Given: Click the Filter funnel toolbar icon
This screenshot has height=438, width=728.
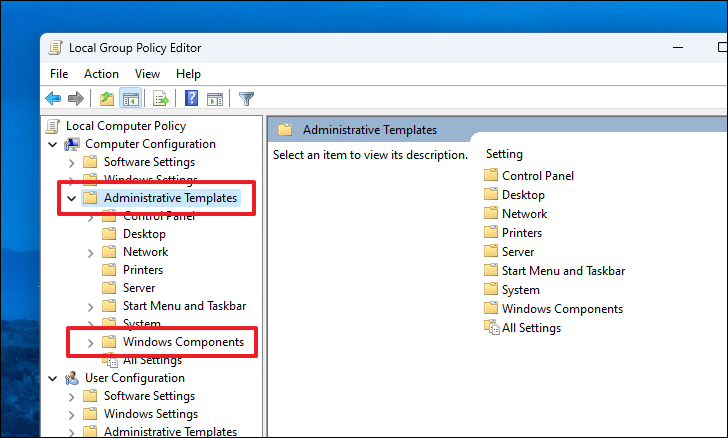Looking at the screenshot, I should click(x=246, y=98).
